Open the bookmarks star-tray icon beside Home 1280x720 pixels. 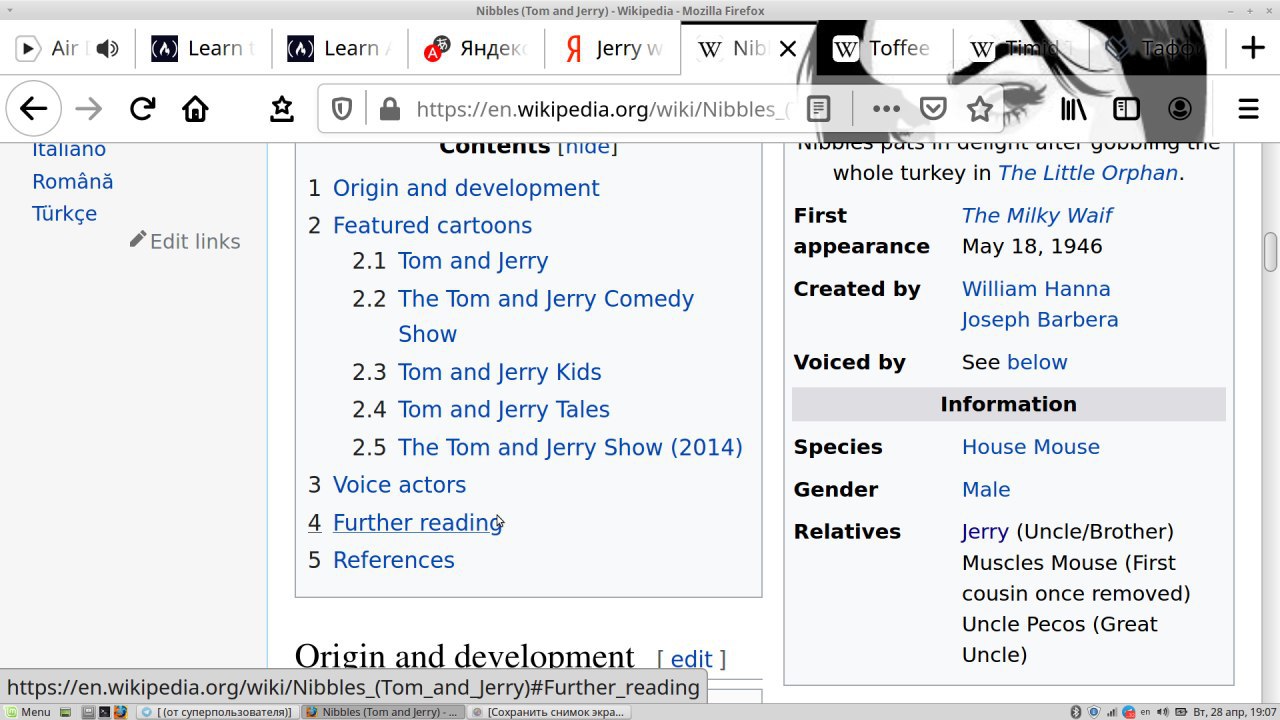click(x=282, y=108)
